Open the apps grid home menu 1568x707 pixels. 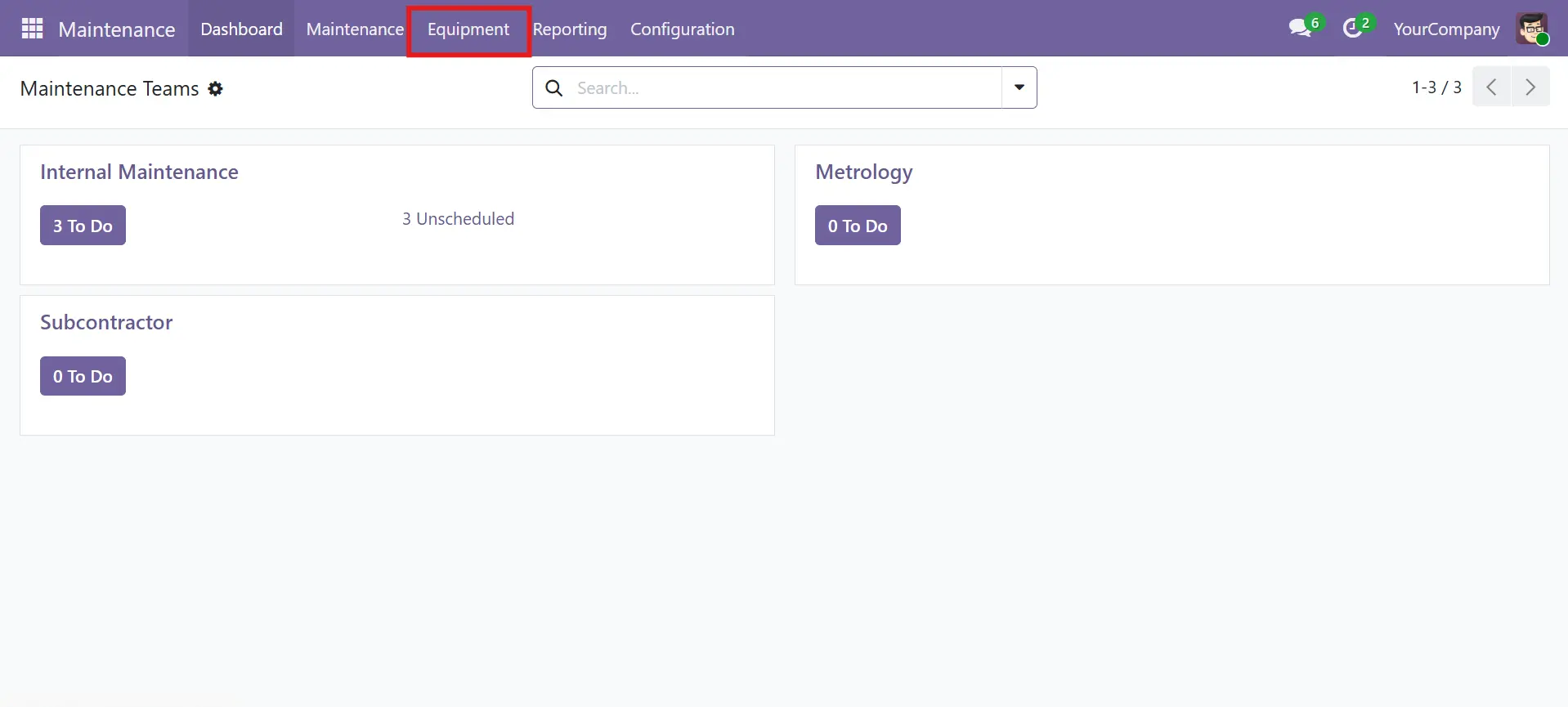[32, 29]
